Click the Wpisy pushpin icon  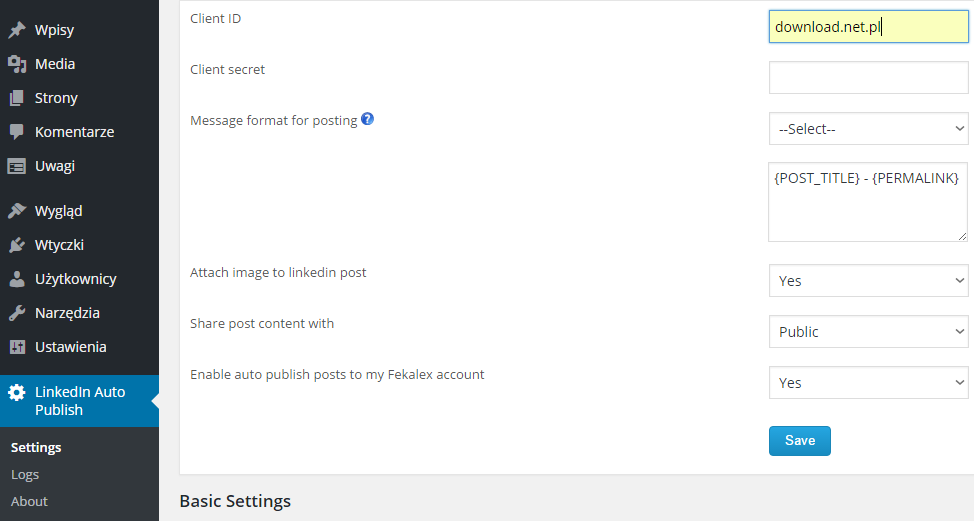(x=17, y=30)
